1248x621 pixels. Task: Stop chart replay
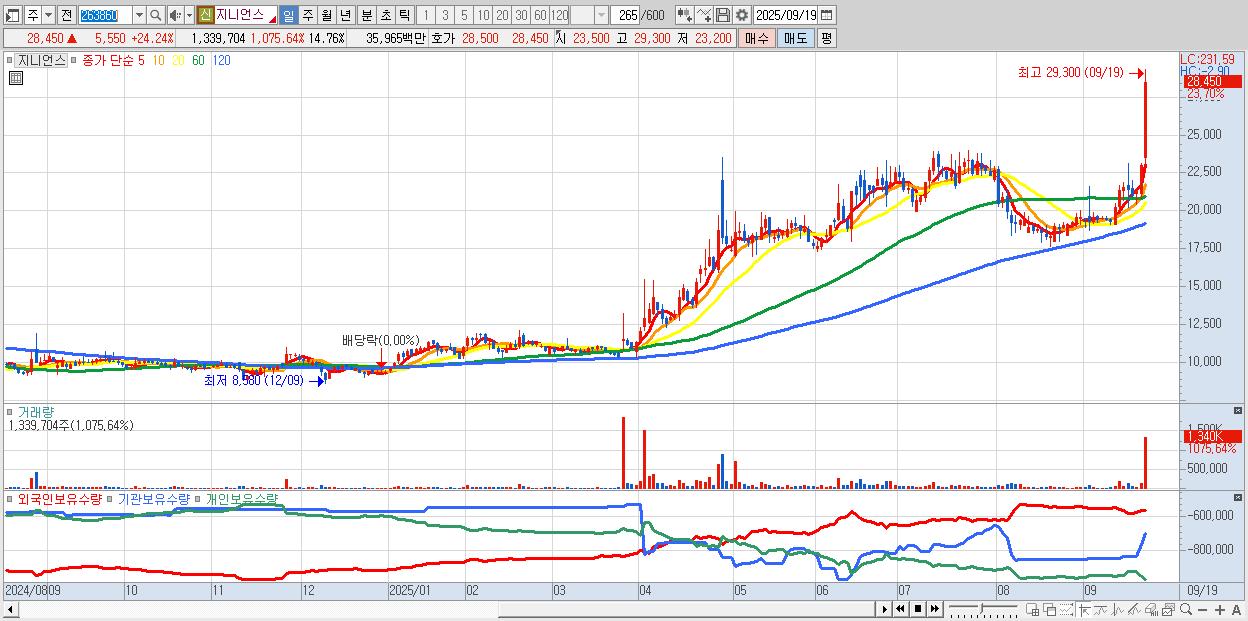(917, 609)
